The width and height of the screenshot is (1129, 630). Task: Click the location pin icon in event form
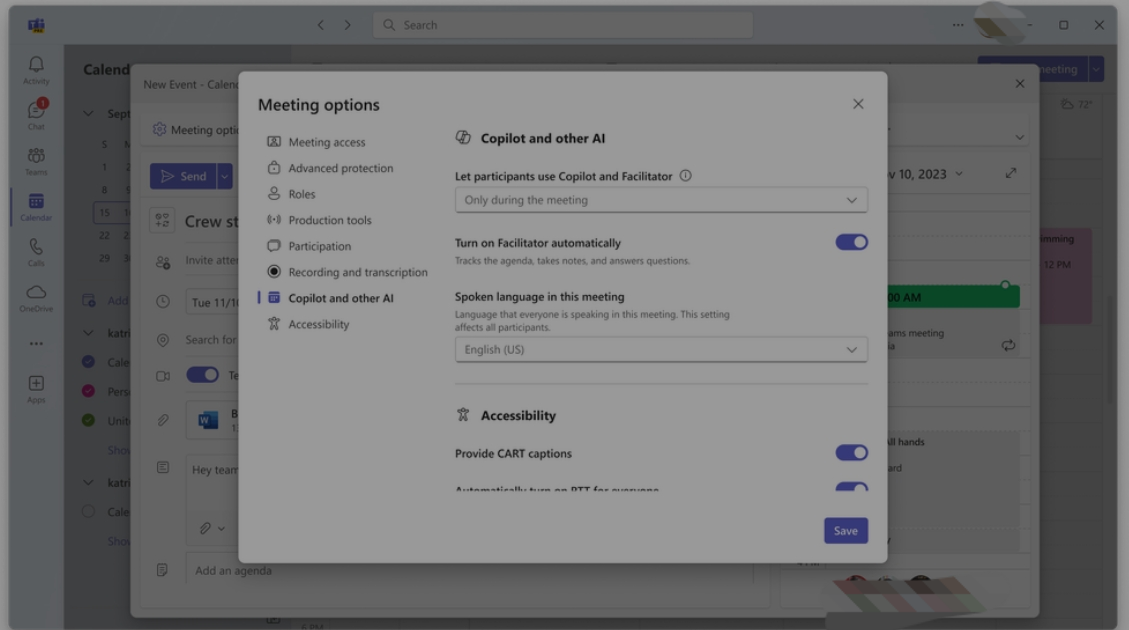tap(163, 340)
